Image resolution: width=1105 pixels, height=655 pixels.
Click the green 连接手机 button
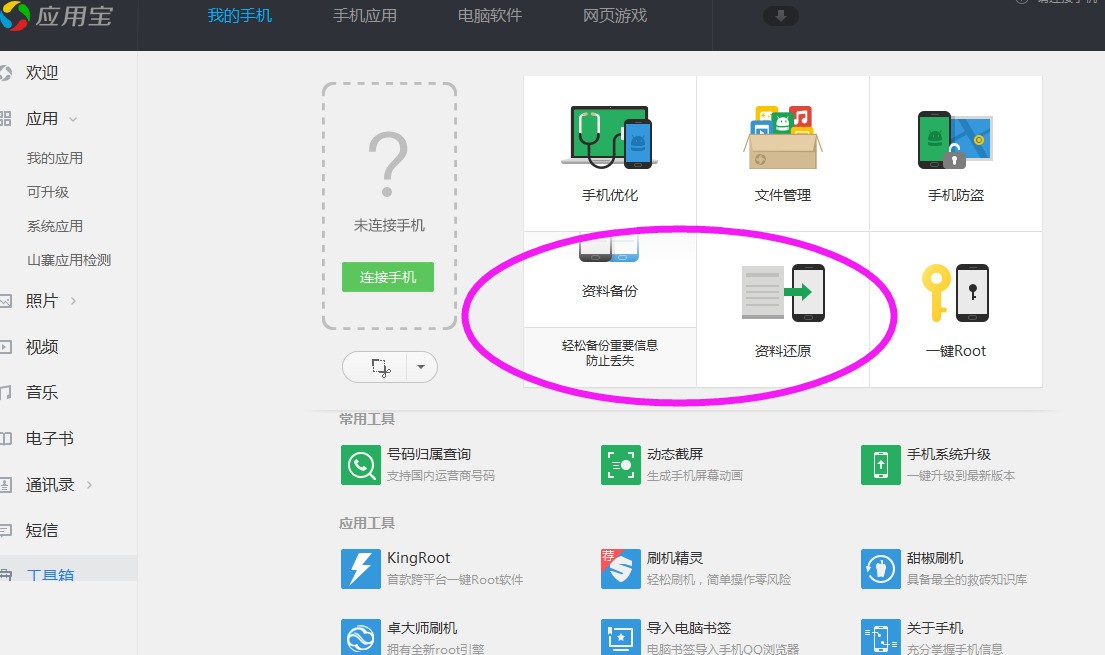click(x=388, y=277)
